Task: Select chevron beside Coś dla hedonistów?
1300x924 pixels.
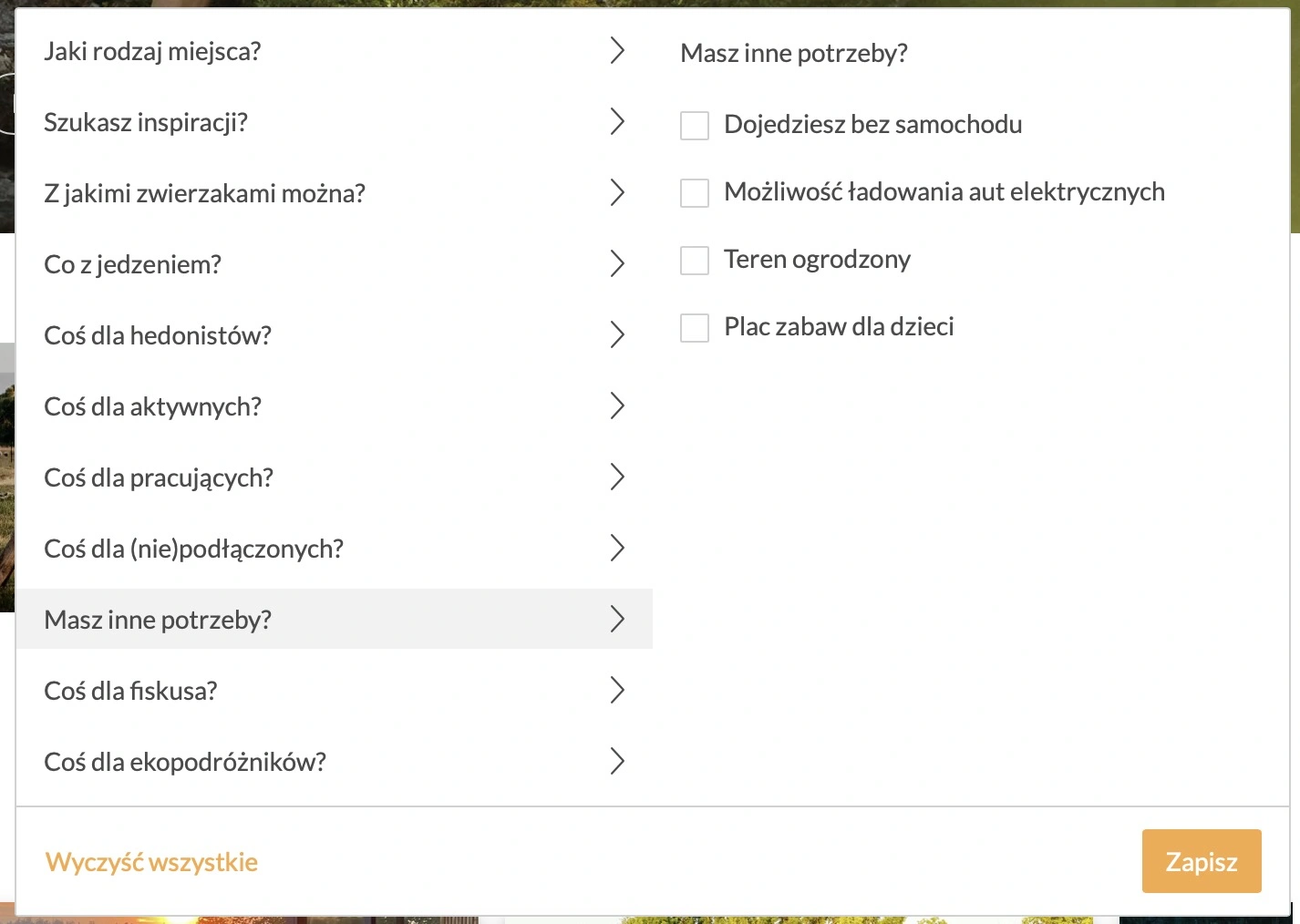Action: click(x=617, y=335)
